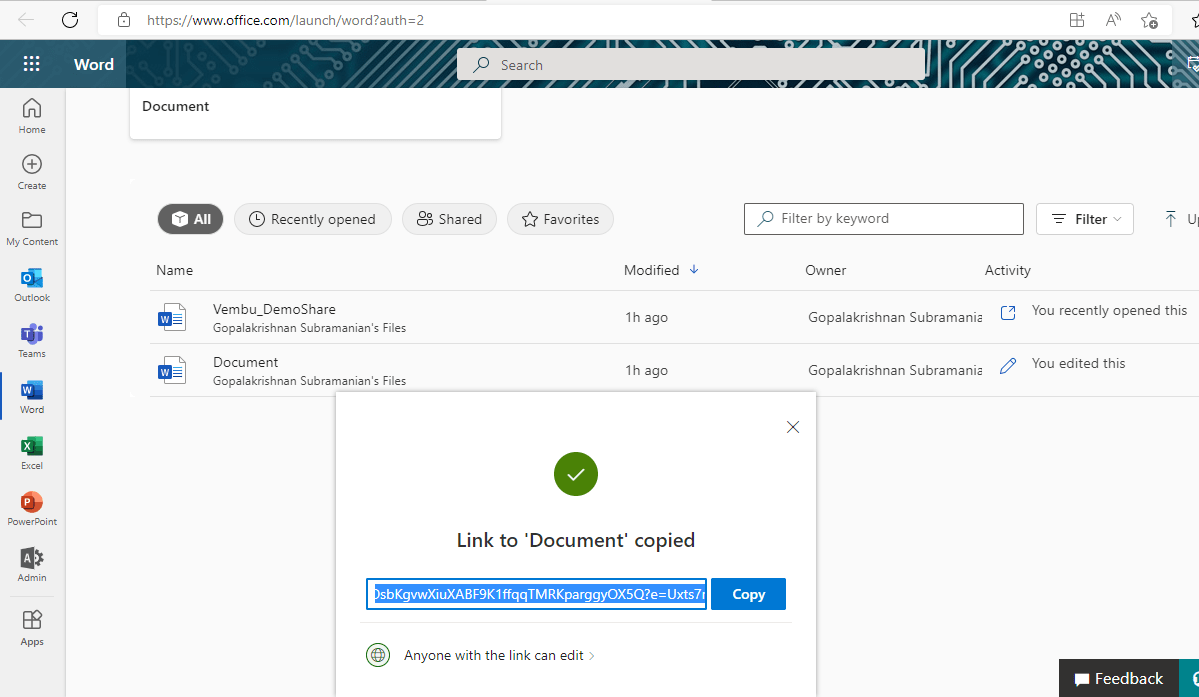1199x697 pixels.
Task: Expand Anyone with the link can edit settings
Action: pos(499,655)
